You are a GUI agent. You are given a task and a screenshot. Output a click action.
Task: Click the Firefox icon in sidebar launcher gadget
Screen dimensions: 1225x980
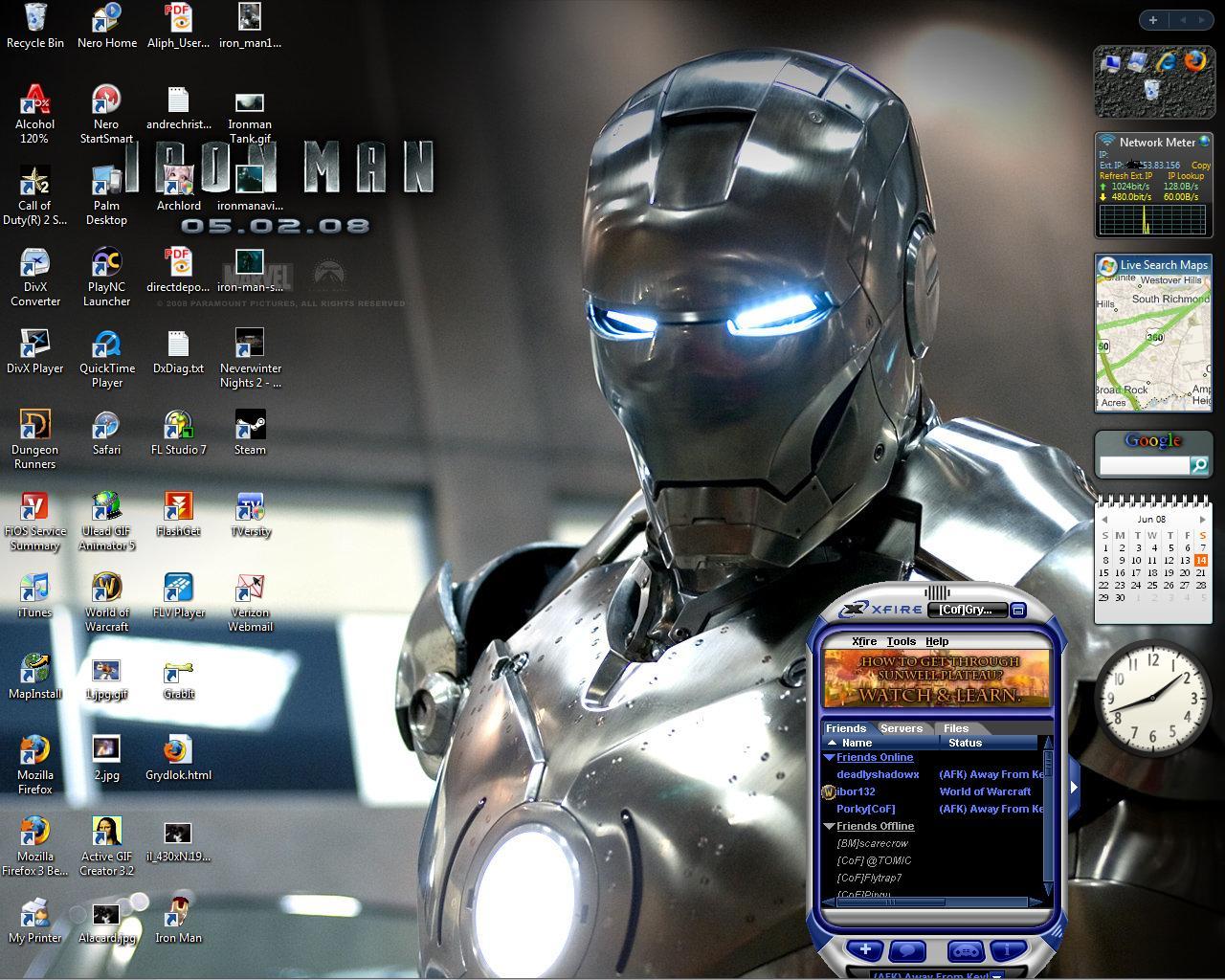pos(1194,61)
